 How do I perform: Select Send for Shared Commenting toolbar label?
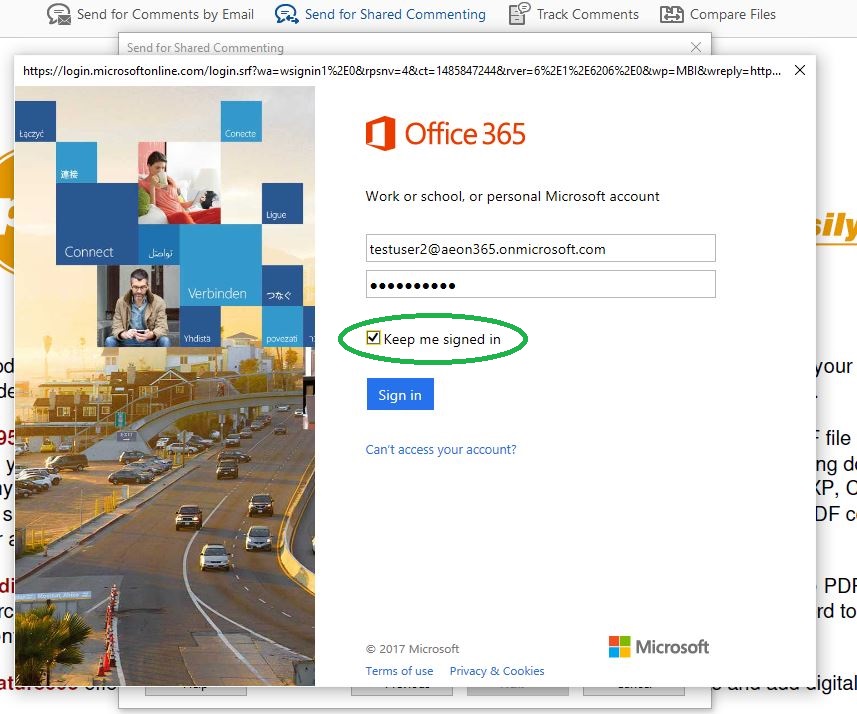395,14
